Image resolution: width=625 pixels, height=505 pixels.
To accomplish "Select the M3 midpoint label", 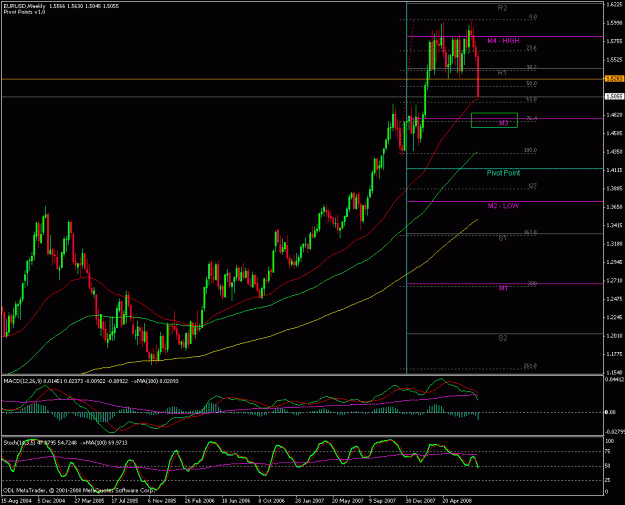I will click(x=503, y=123).
